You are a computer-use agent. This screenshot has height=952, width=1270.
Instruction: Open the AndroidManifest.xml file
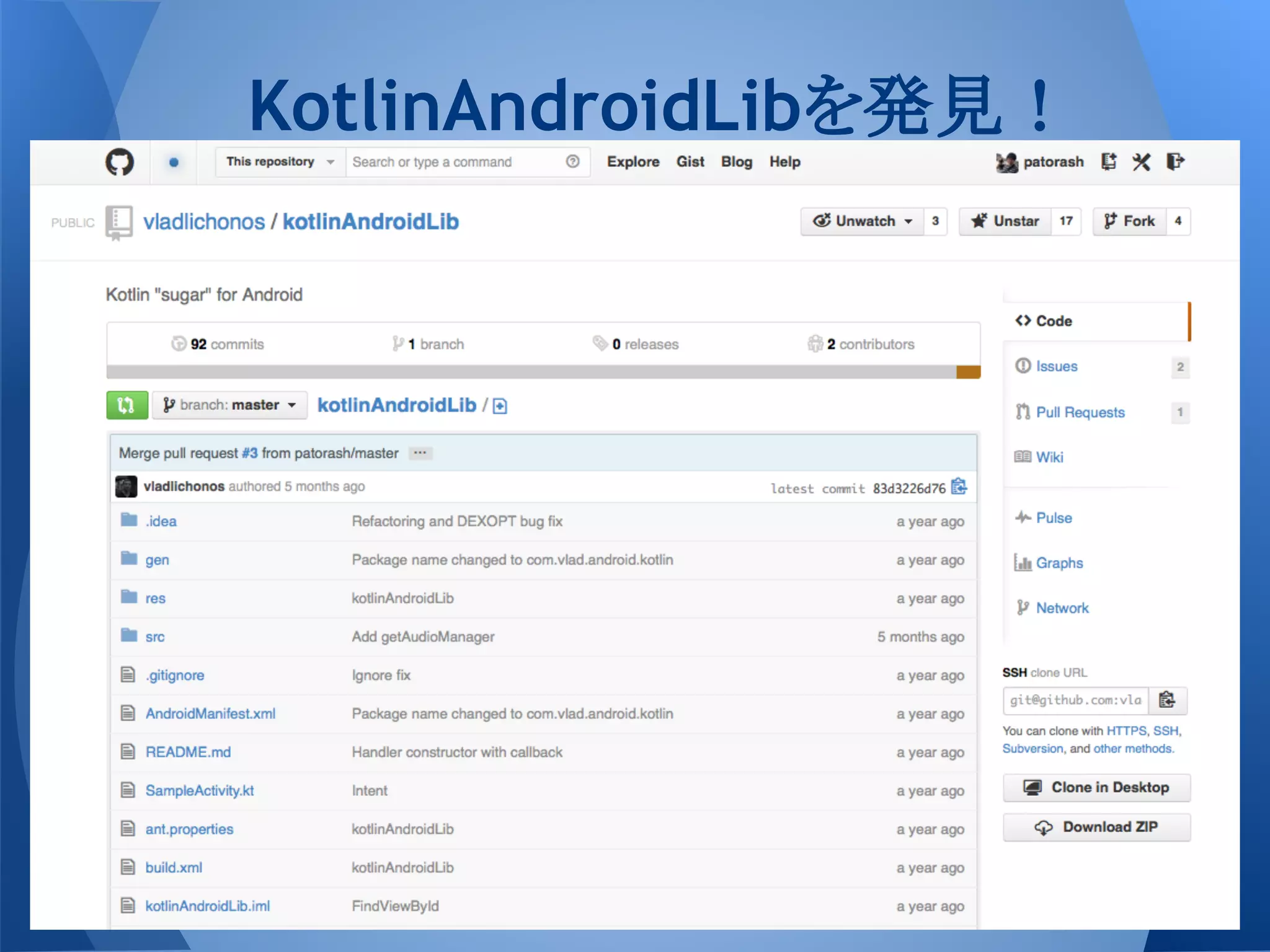pyautogui.click(x=210, y=713)
